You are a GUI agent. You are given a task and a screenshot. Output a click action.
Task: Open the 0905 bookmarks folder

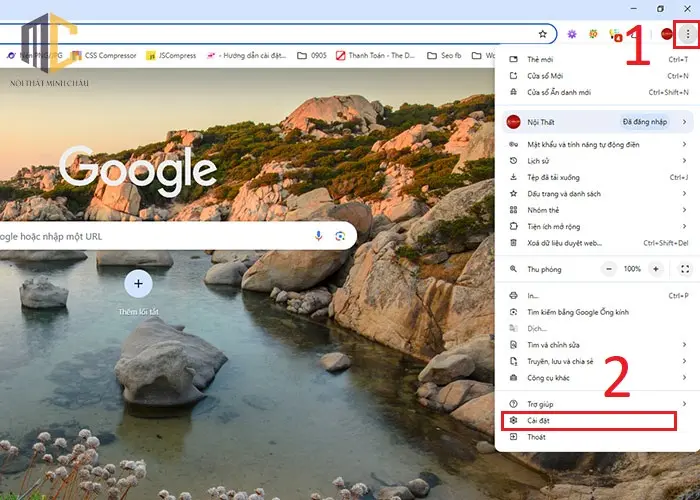pos(312,55)
